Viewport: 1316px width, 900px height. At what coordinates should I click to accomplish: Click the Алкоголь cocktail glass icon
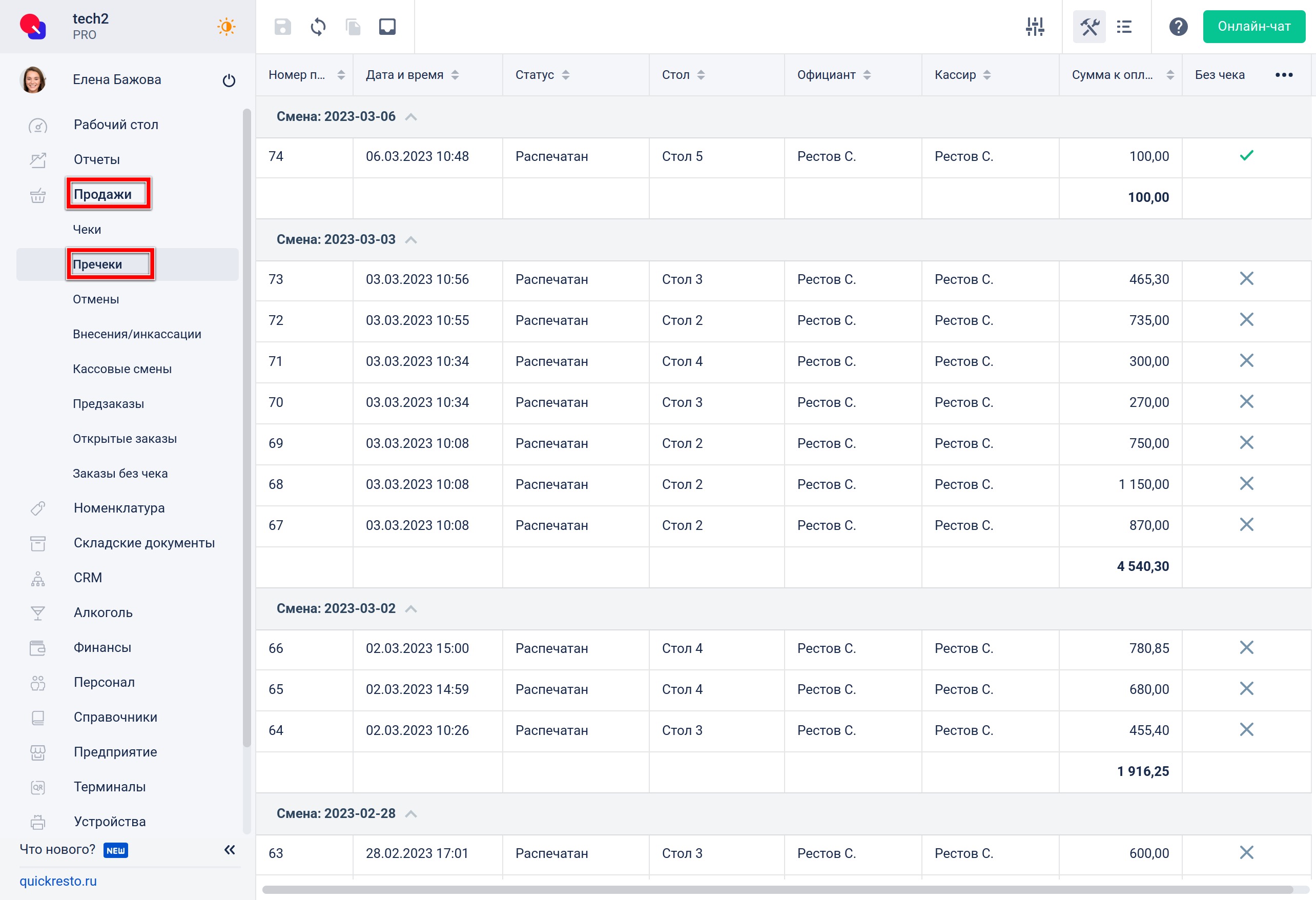pyautogui.click(x=38, y=613)
